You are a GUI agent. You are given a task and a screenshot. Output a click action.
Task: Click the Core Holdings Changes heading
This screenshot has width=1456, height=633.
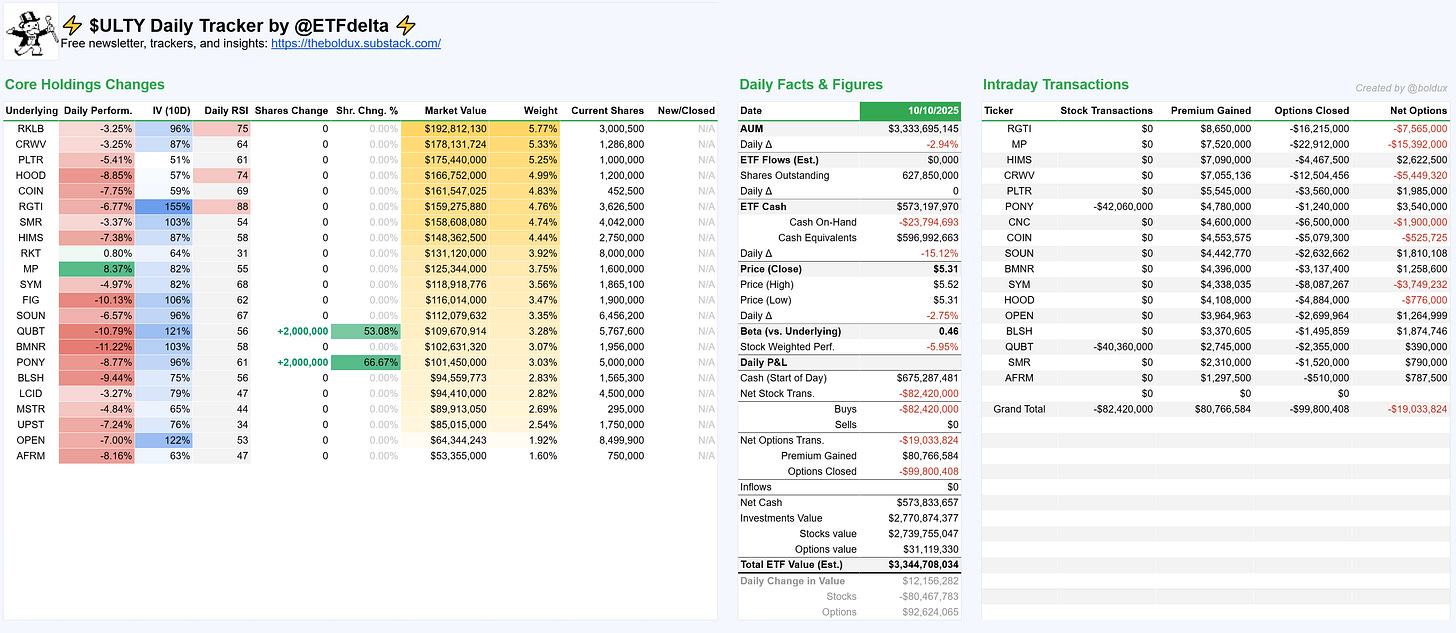(x=84, y=85)
